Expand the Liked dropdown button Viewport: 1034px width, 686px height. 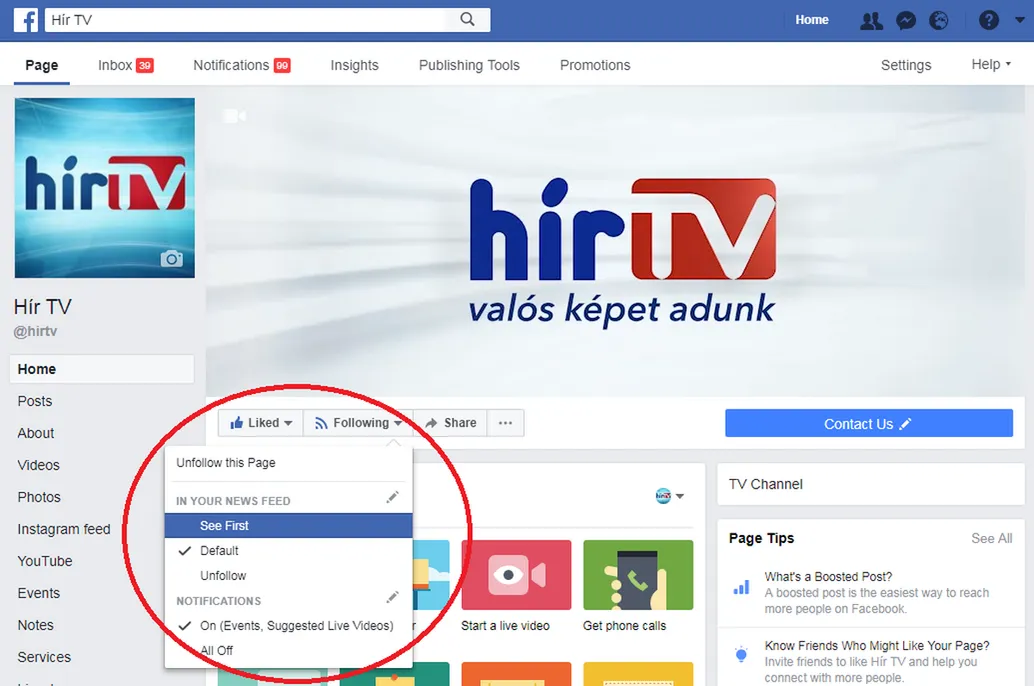(x=260, y=423)
